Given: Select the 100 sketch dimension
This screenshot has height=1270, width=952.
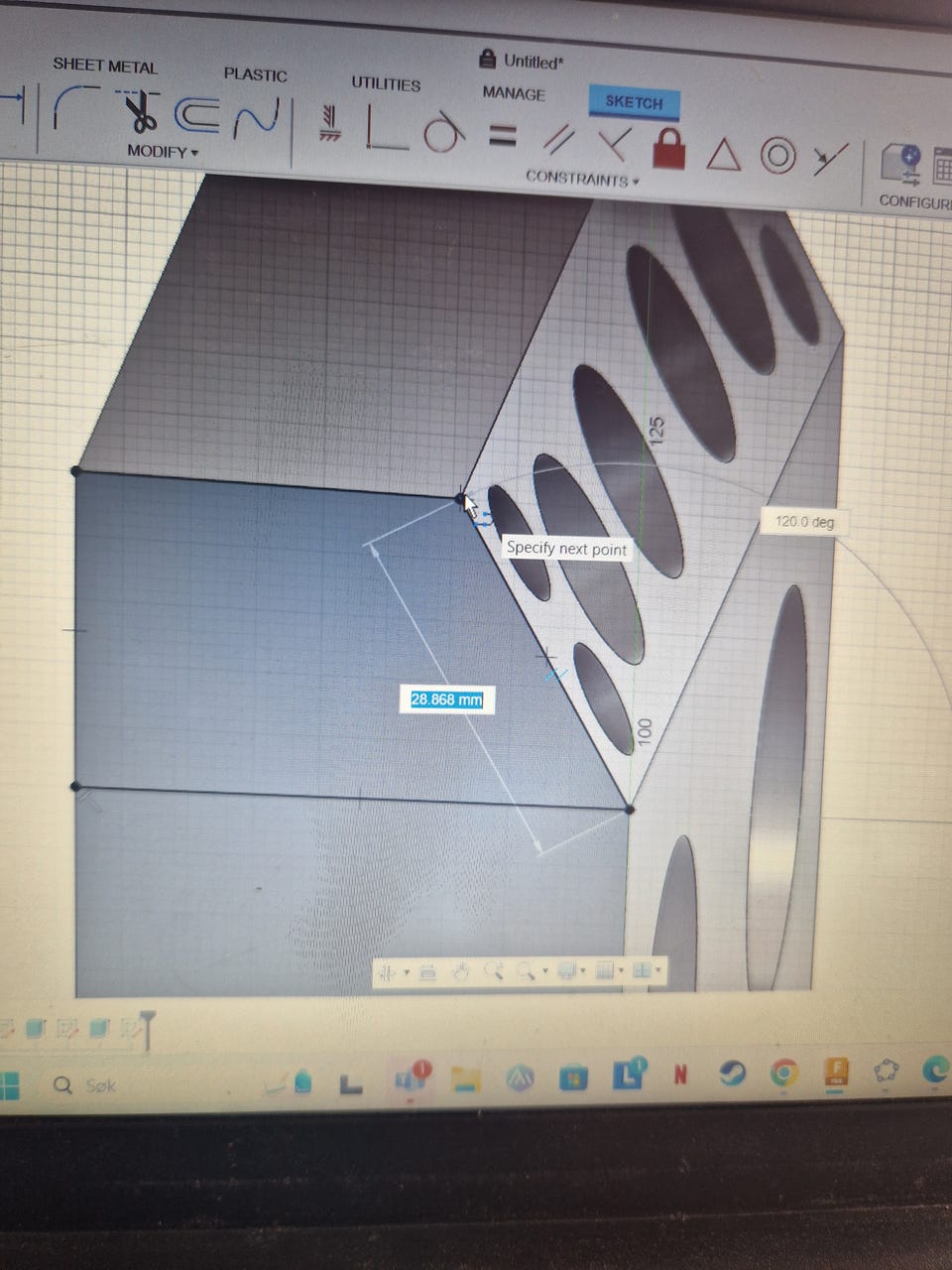Looking at the screenshot, I should [x=644, y=732].
